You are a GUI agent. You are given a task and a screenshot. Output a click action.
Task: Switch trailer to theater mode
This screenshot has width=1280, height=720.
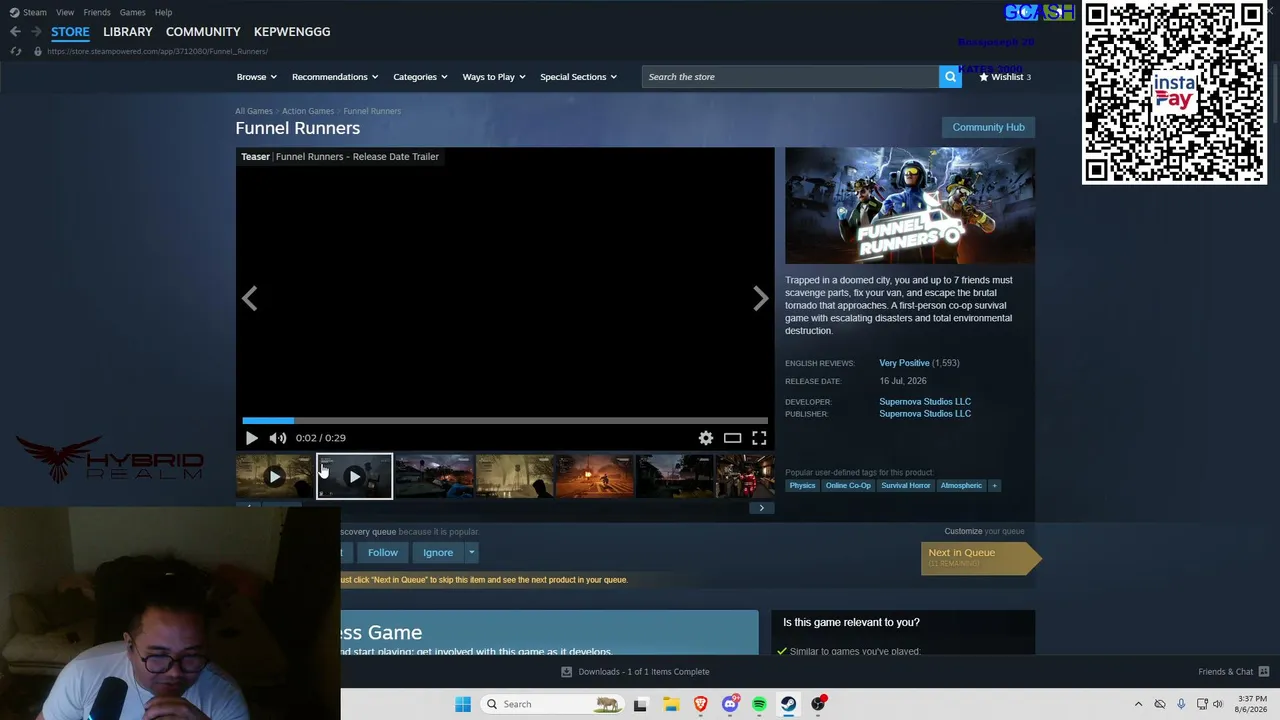(x=733, y=438)
